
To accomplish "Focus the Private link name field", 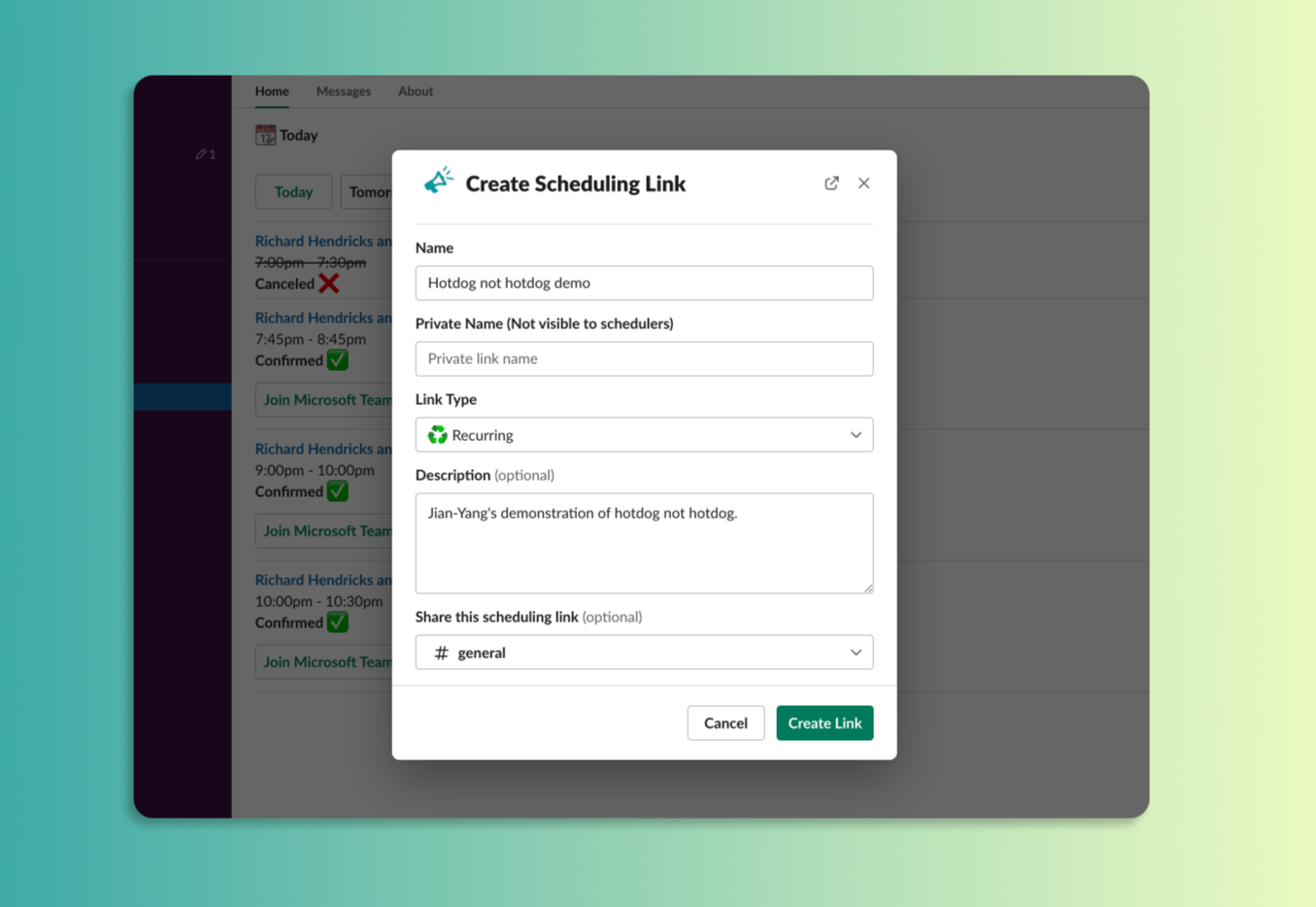I will pyautogui.click(x=643, y=358).
